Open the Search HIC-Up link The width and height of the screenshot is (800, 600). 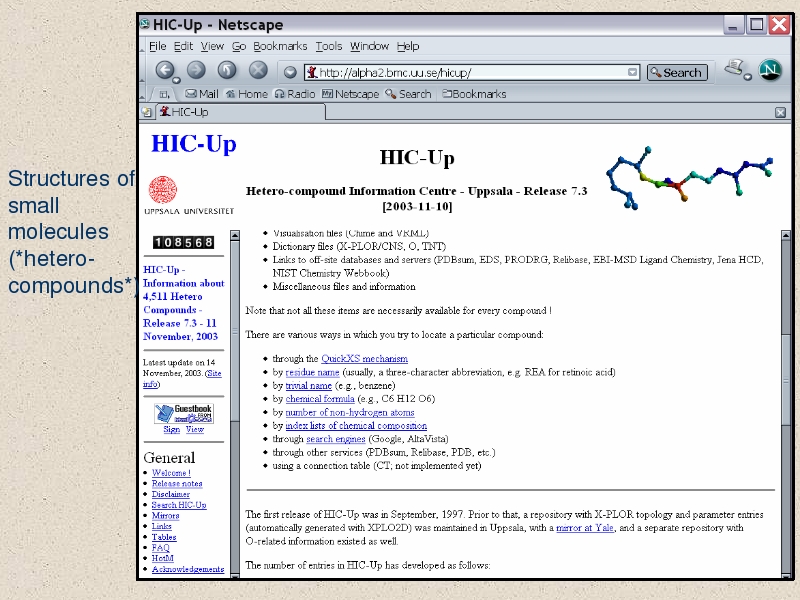click(179, 505)
